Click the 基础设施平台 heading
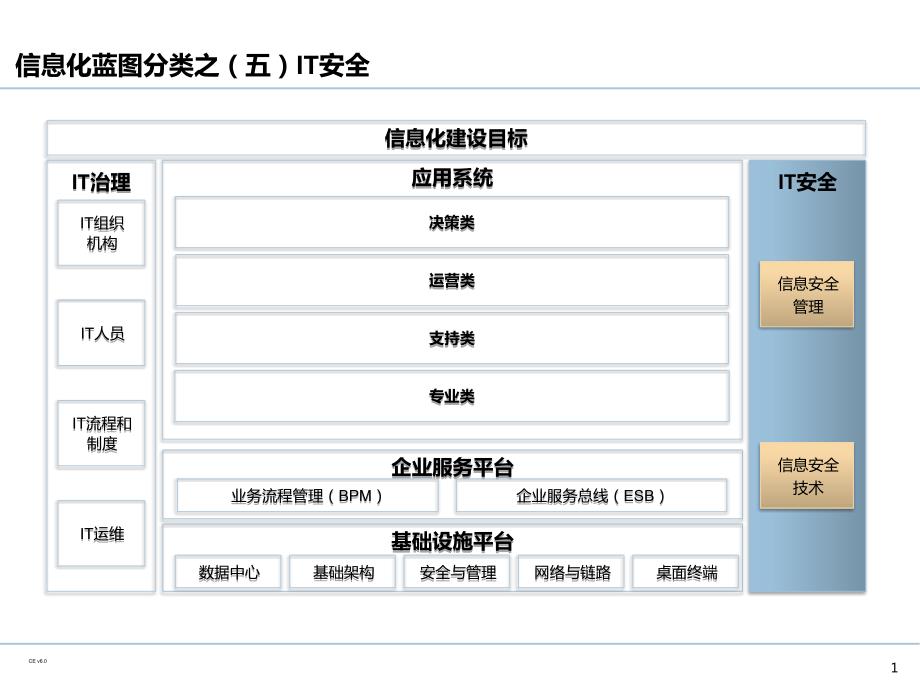The image size is (920, 690). click(x=452, y=542)
